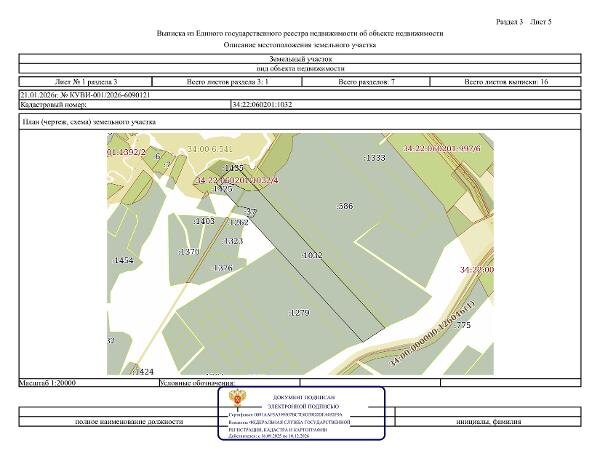Click the 'Раздел 3 Лист 5' page header
Viewport: 600px width, 464px height.
point(523,22)
